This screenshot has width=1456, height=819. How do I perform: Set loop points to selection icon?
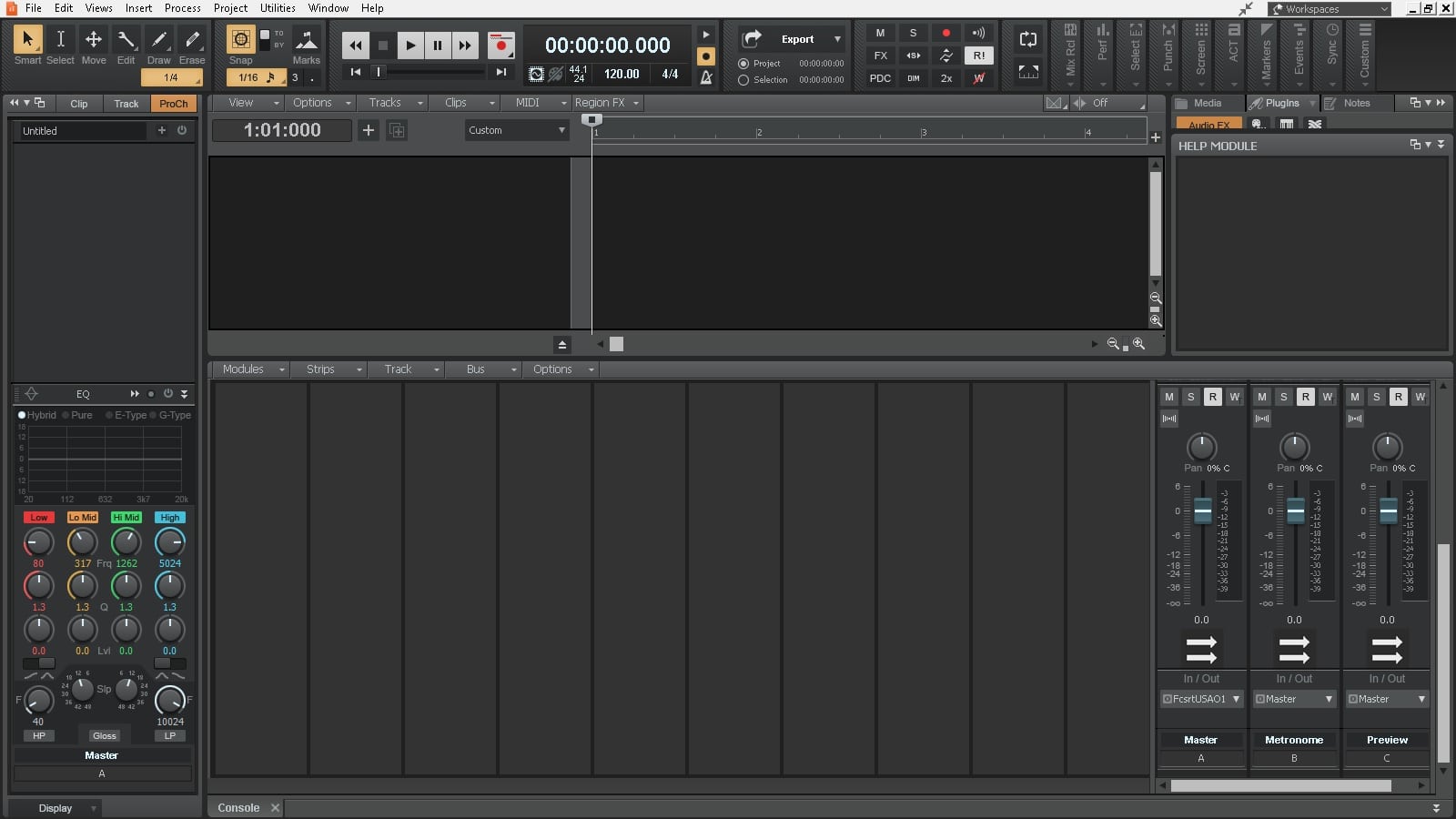coord(1028,71)
